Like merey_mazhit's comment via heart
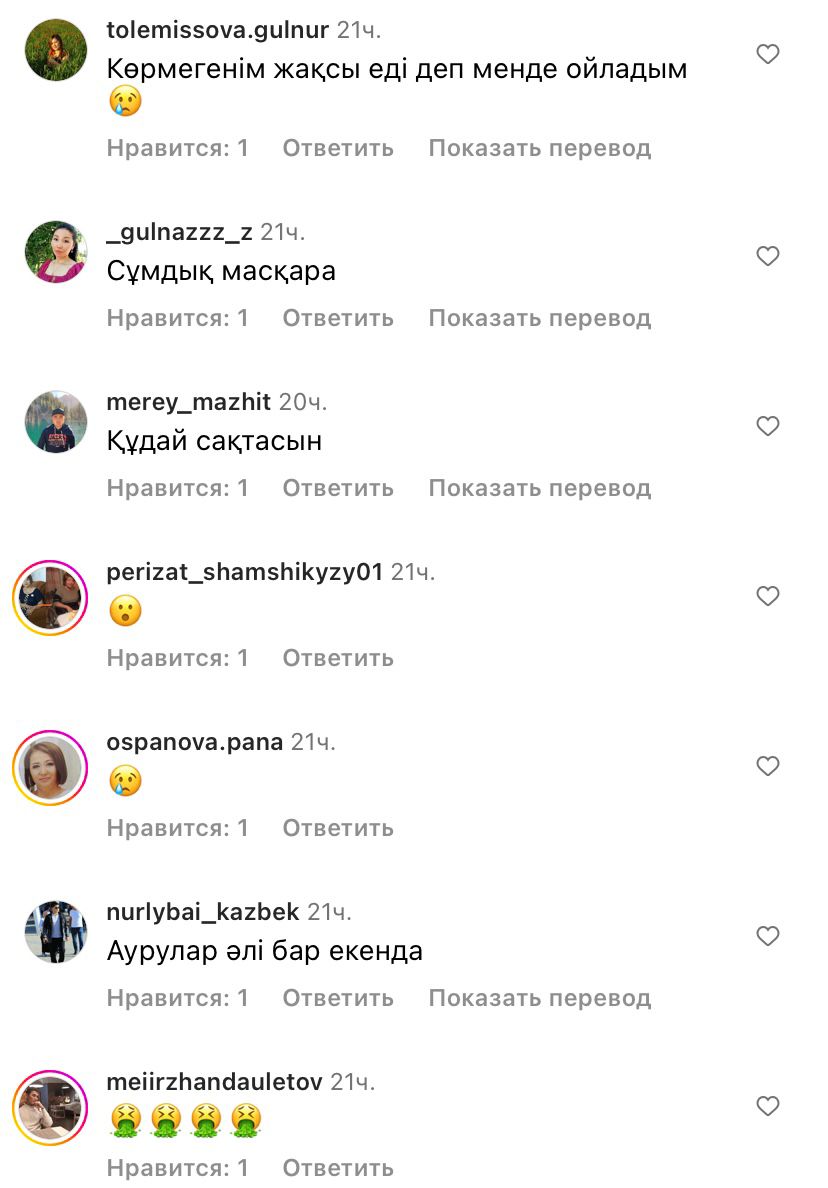Viewport: 828px width, 1188px height. click(767, 426)
